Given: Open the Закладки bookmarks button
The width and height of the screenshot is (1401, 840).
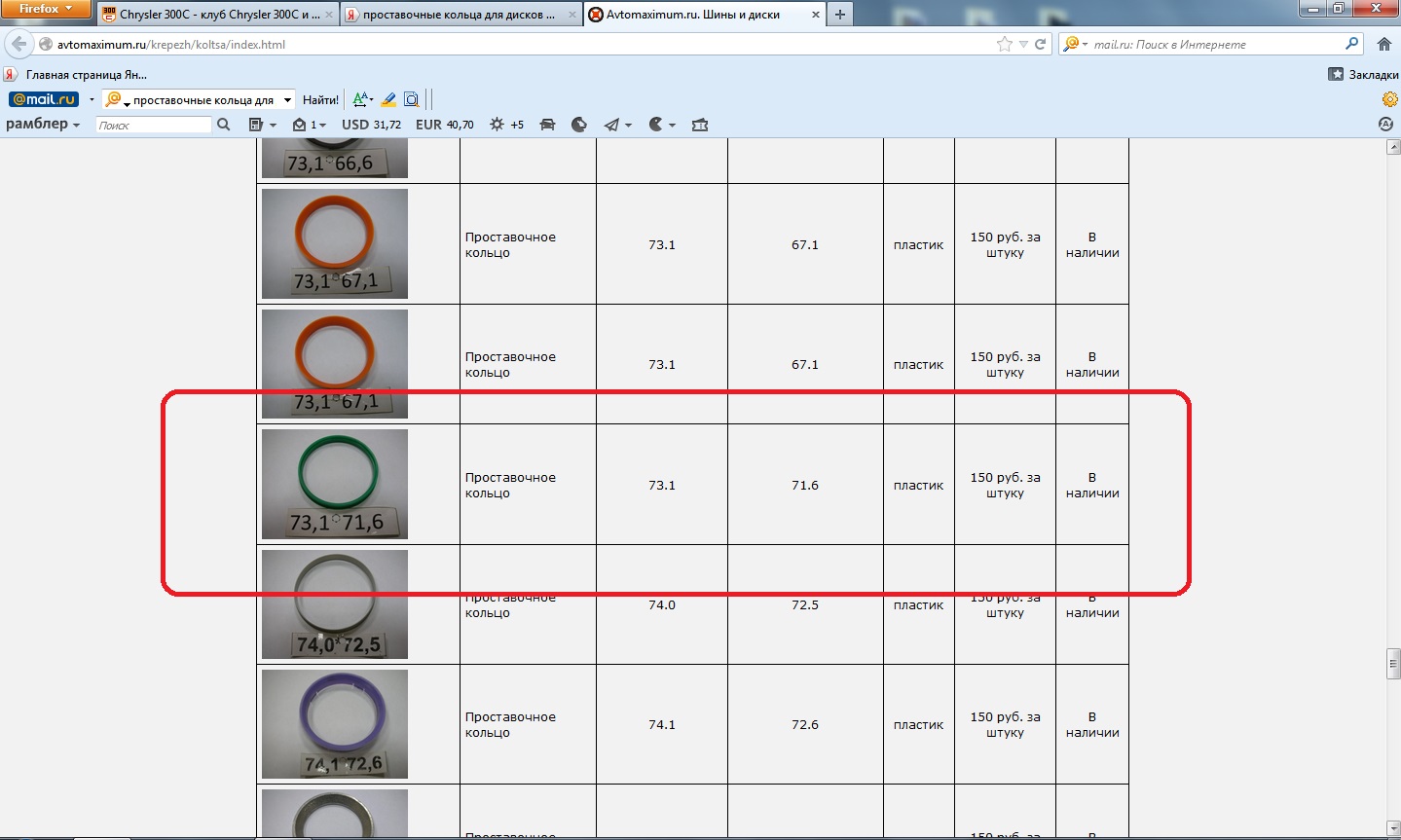Looking at the screenshot, I should pos(1363,74).
